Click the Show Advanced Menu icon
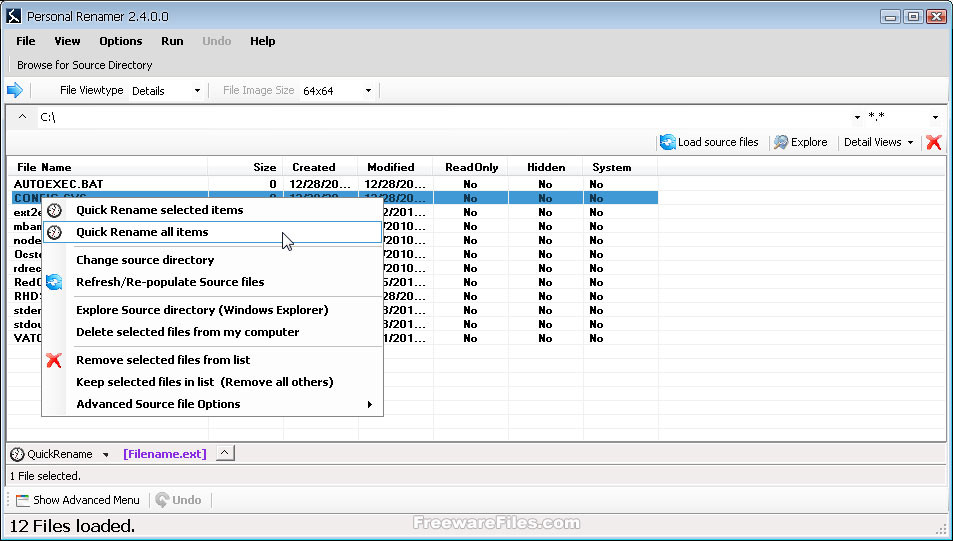This screenshot has width=953, height=541. 22,500
